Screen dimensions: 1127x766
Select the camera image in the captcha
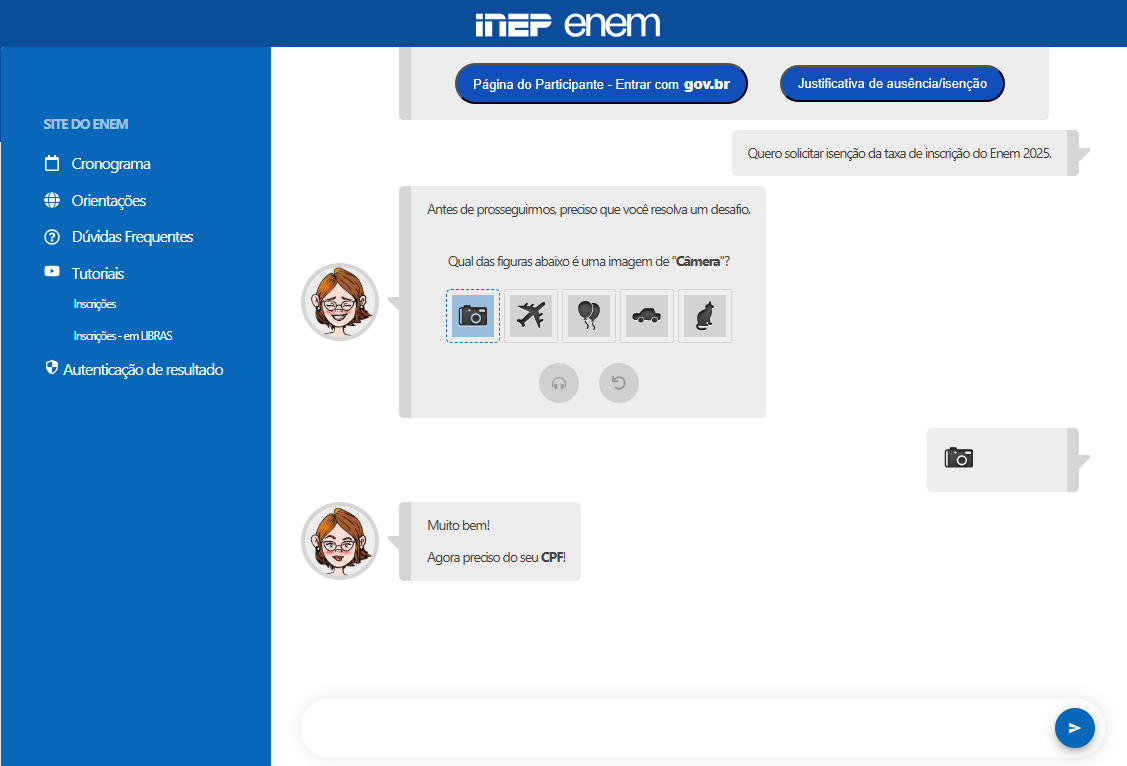point(472,316)
